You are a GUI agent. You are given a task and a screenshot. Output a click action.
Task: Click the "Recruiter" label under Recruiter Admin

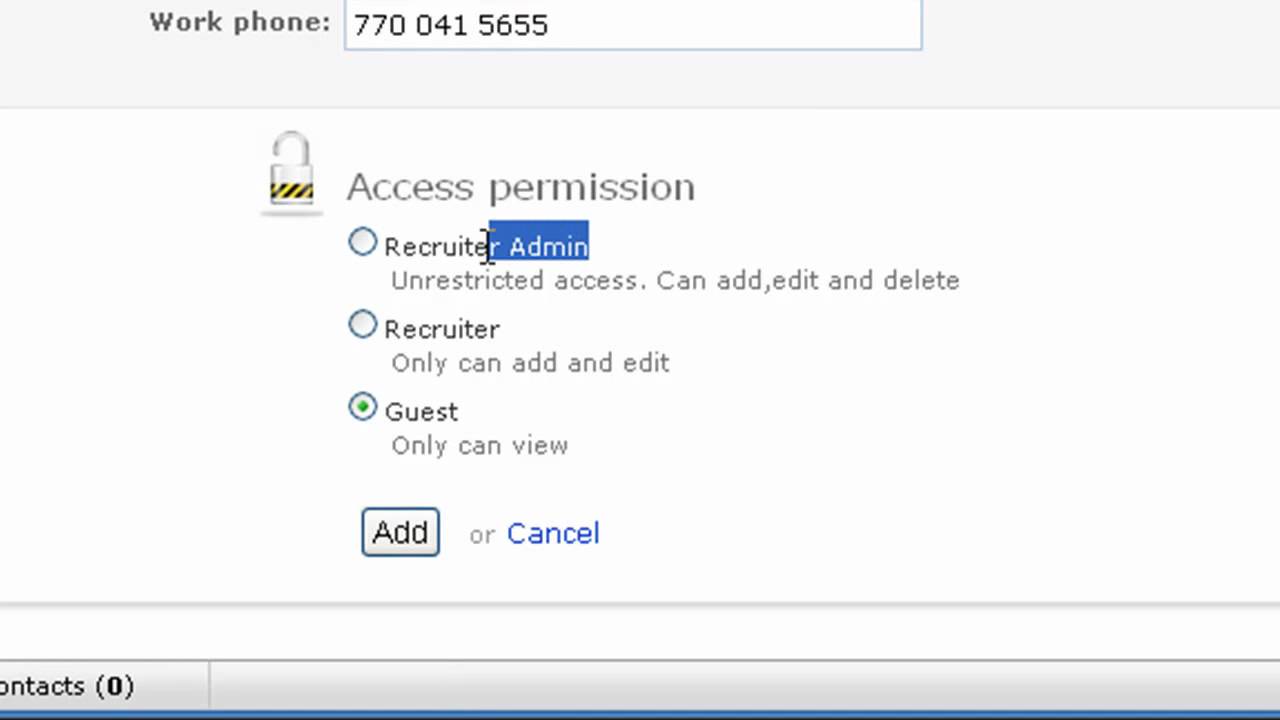pos(442,330)
